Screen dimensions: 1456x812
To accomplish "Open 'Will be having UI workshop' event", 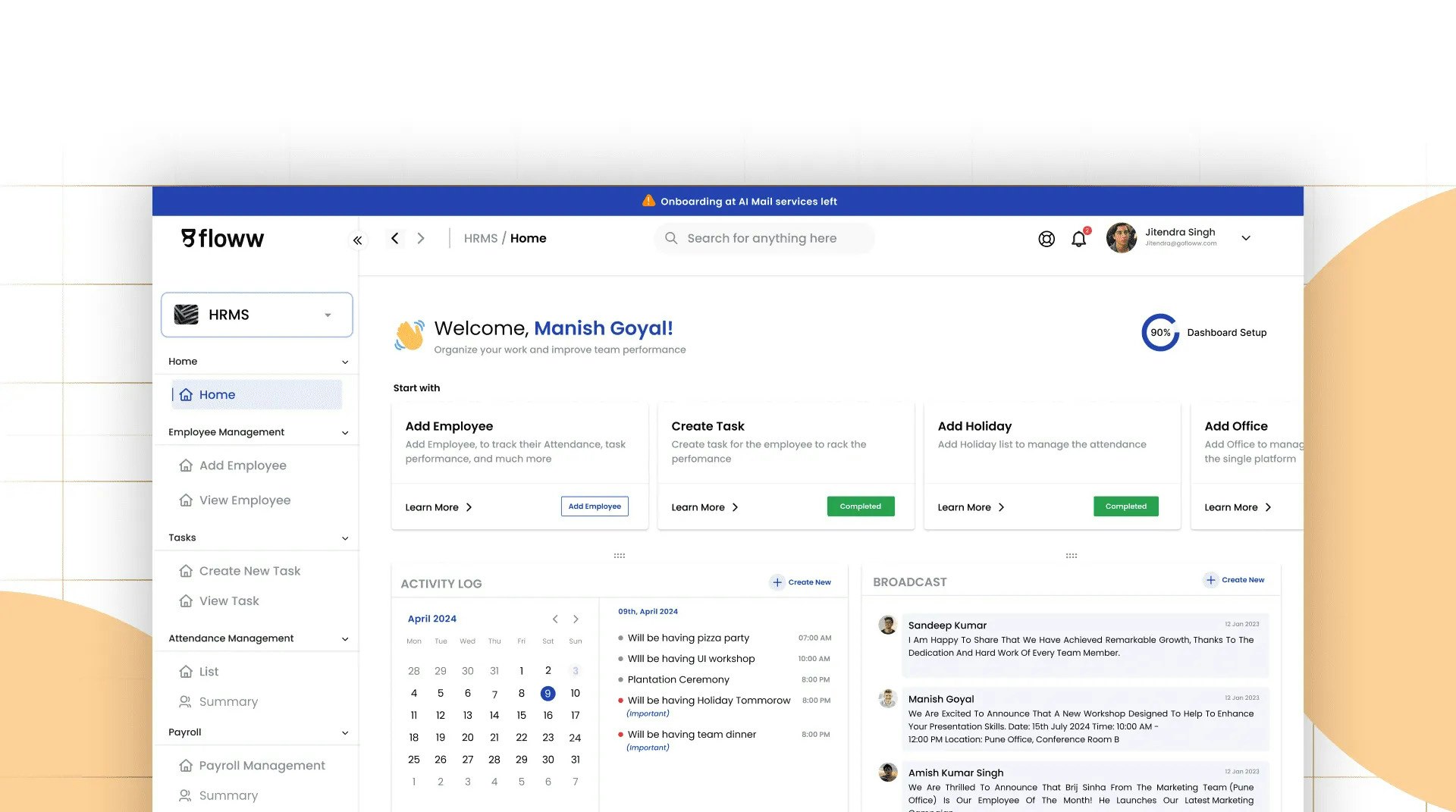I will point(692,659).
